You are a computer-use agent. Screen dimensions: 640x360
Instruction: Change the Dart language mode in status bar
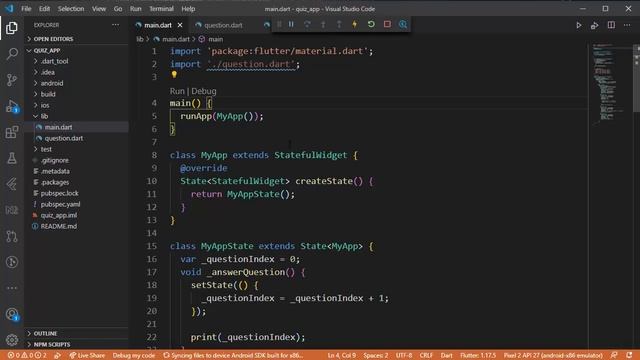447,355
